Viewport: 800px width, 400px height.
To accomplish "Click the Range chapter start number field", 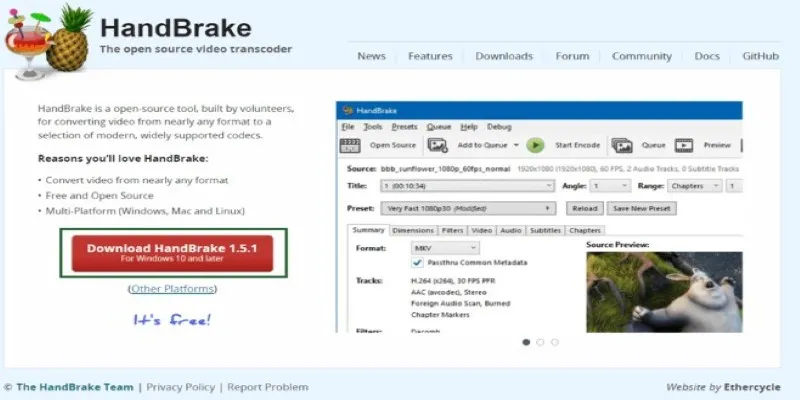I will pos(734,186).
